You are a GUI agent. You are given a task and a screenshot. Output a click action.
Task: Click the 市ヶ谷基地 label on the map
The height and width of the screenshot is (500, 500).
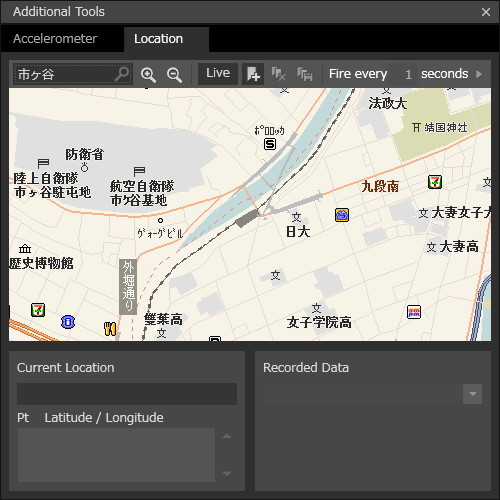[138, 200]
